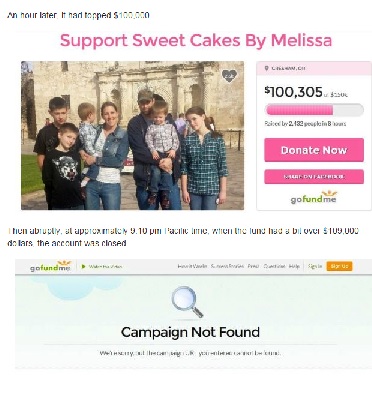Open the Questions link in navigation
This screenshot has height=395, width=372.
(x=274, y=266)
